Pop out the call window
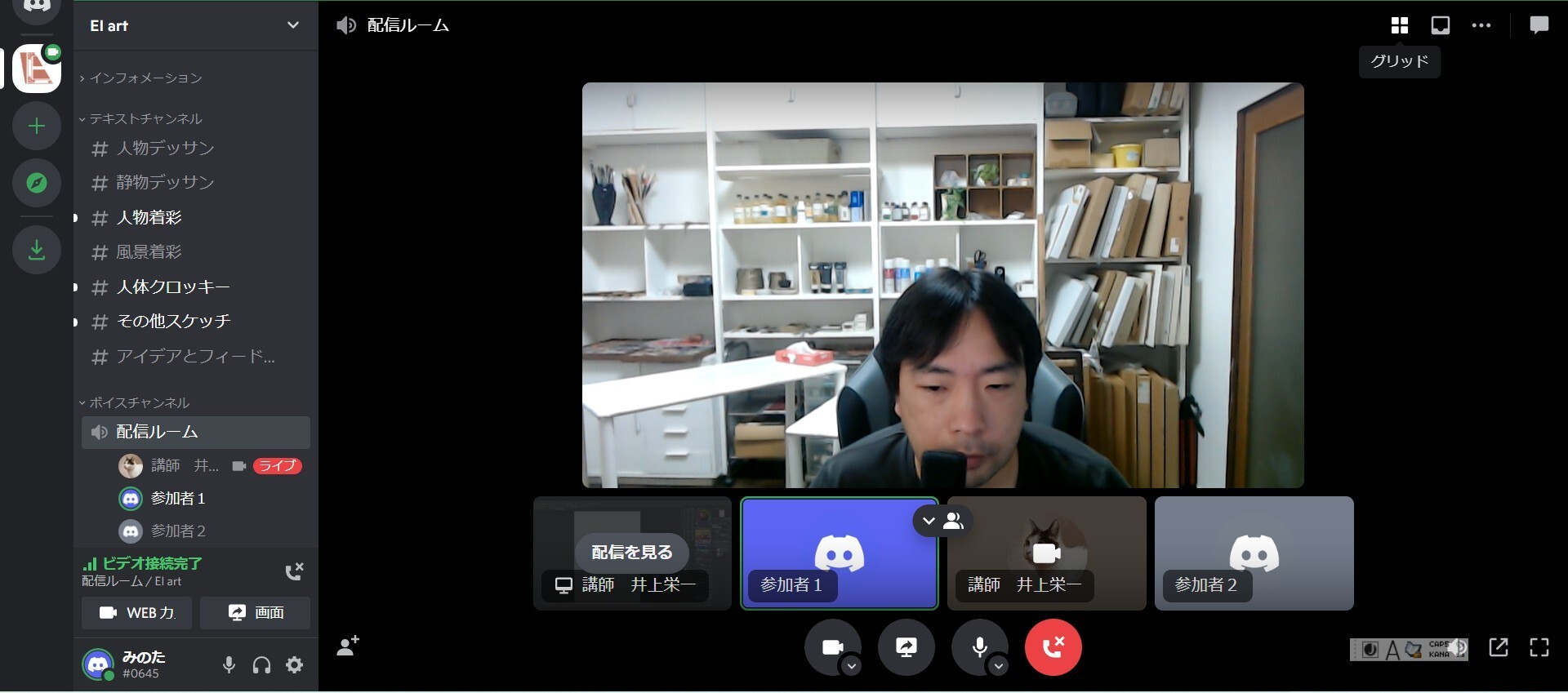The width and height of the screenshot is (1568, 693). (x=1498, y=647)
